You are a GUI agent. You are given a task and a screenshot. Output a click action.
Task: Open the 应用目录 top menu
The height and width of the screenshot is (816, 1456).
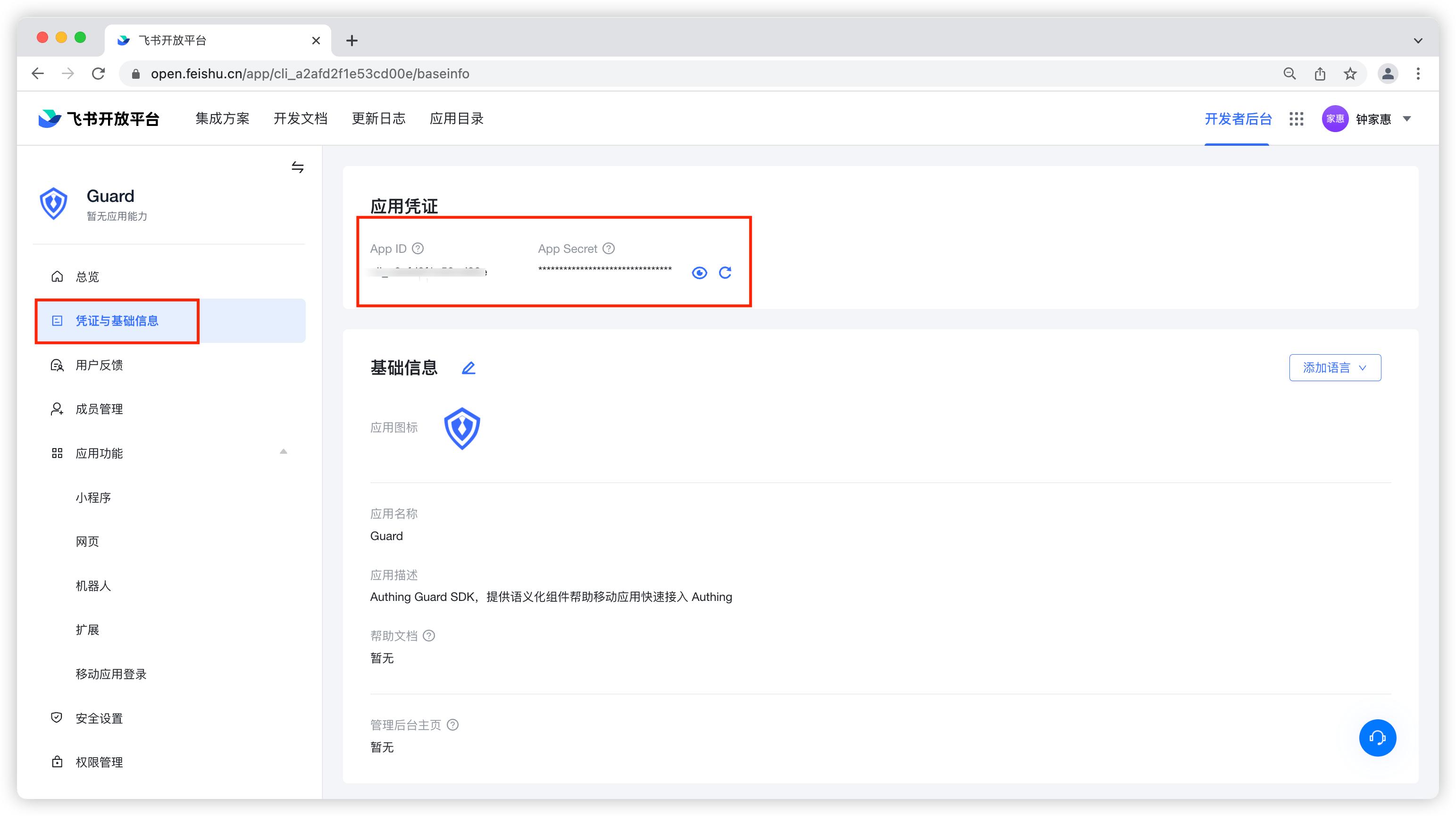(456, 119)
